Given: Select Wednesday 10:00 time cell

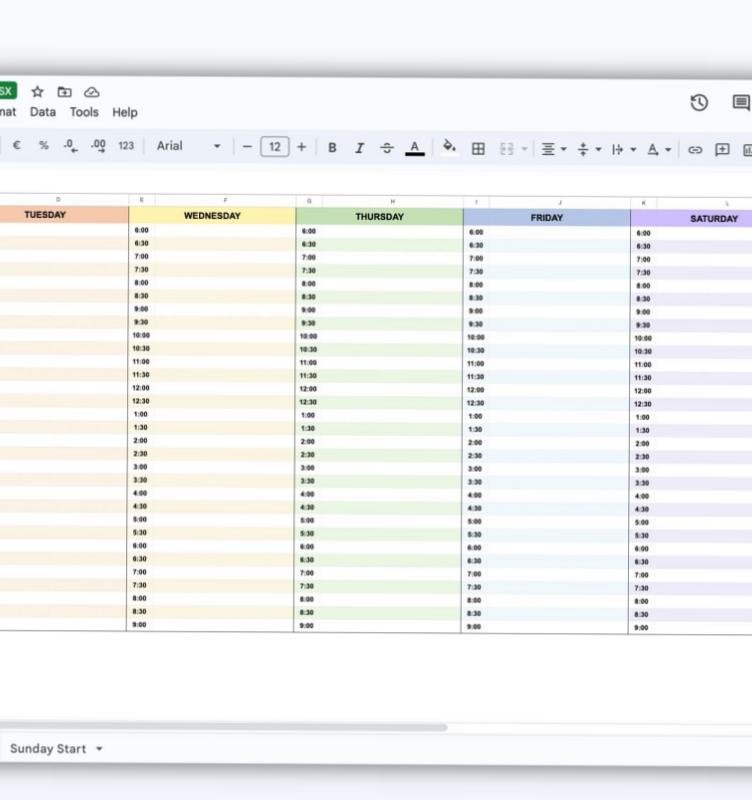Looking at the screenshot, I should point(141,335).
